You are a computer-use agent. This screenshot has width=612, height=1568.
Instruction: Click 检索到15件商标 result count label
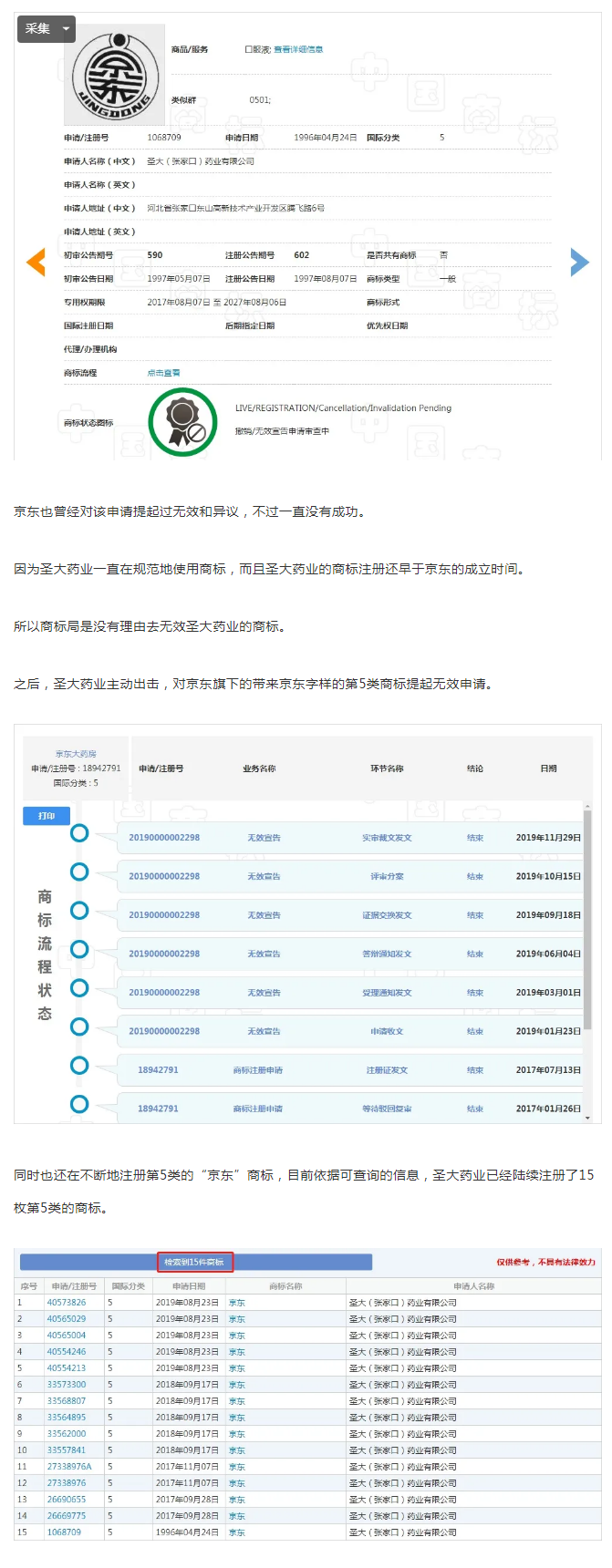(194, 1262)
